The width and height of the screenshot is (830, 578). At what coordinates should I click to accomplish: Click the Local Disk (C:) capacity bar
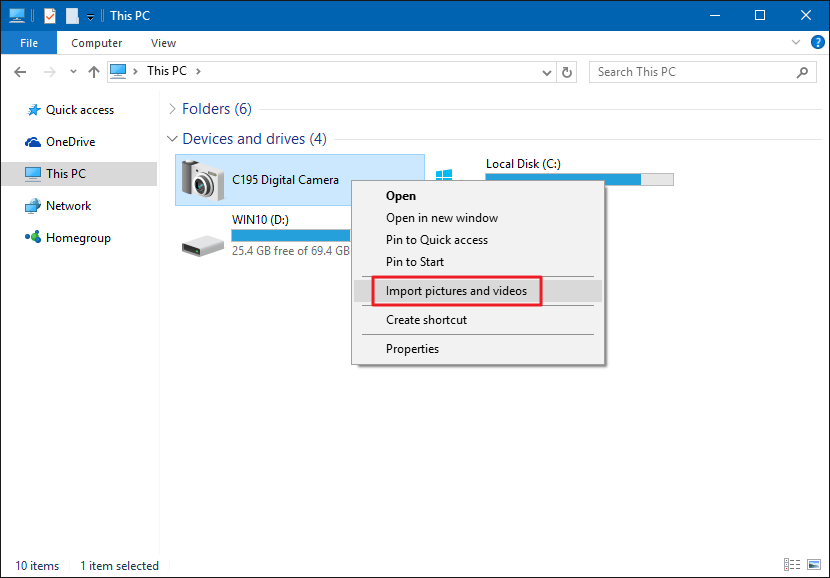[579, 180]
